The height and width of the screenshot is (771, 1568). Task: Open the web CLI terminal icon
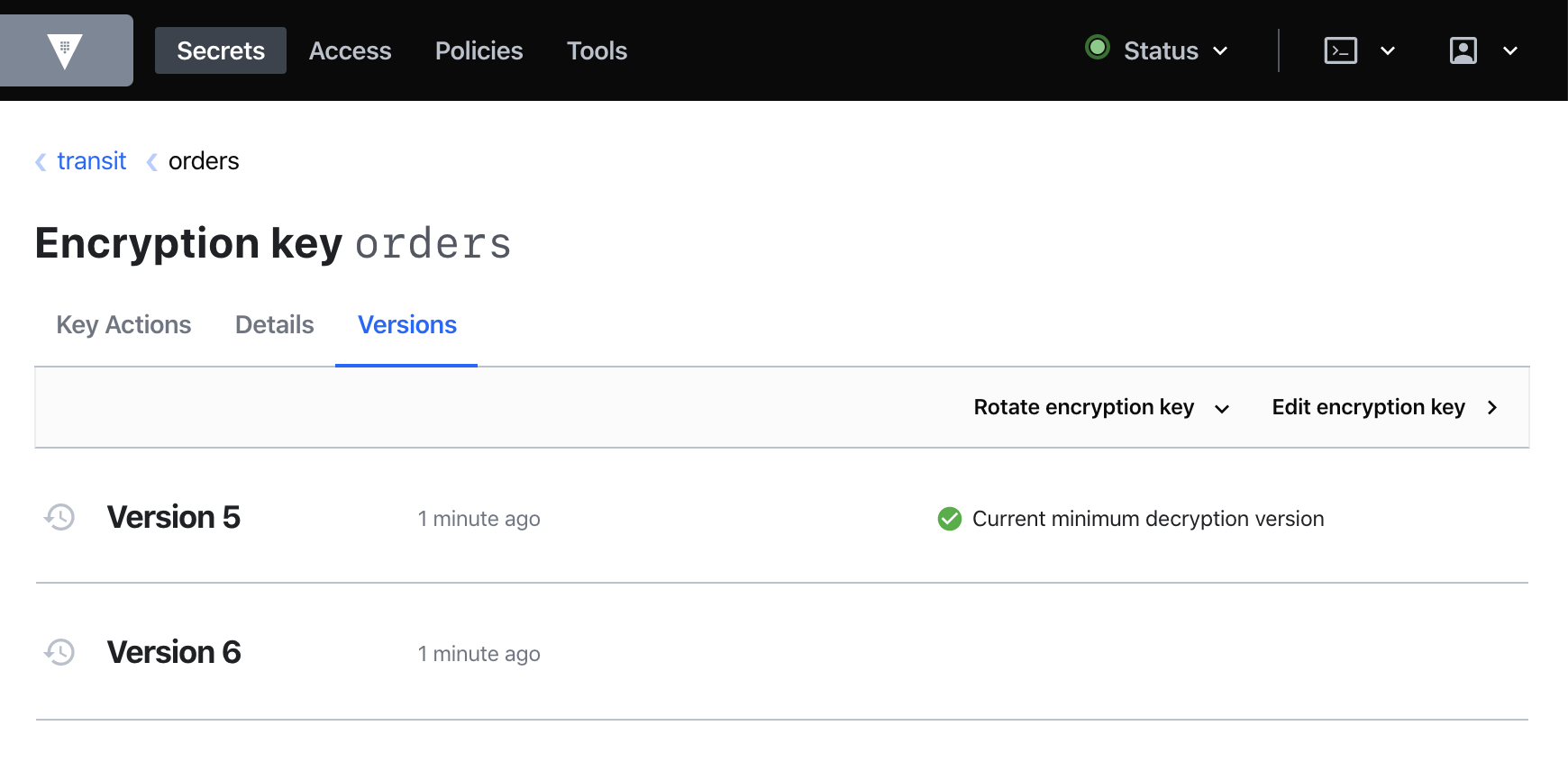pyautogui.click(x=1340, y=50)
